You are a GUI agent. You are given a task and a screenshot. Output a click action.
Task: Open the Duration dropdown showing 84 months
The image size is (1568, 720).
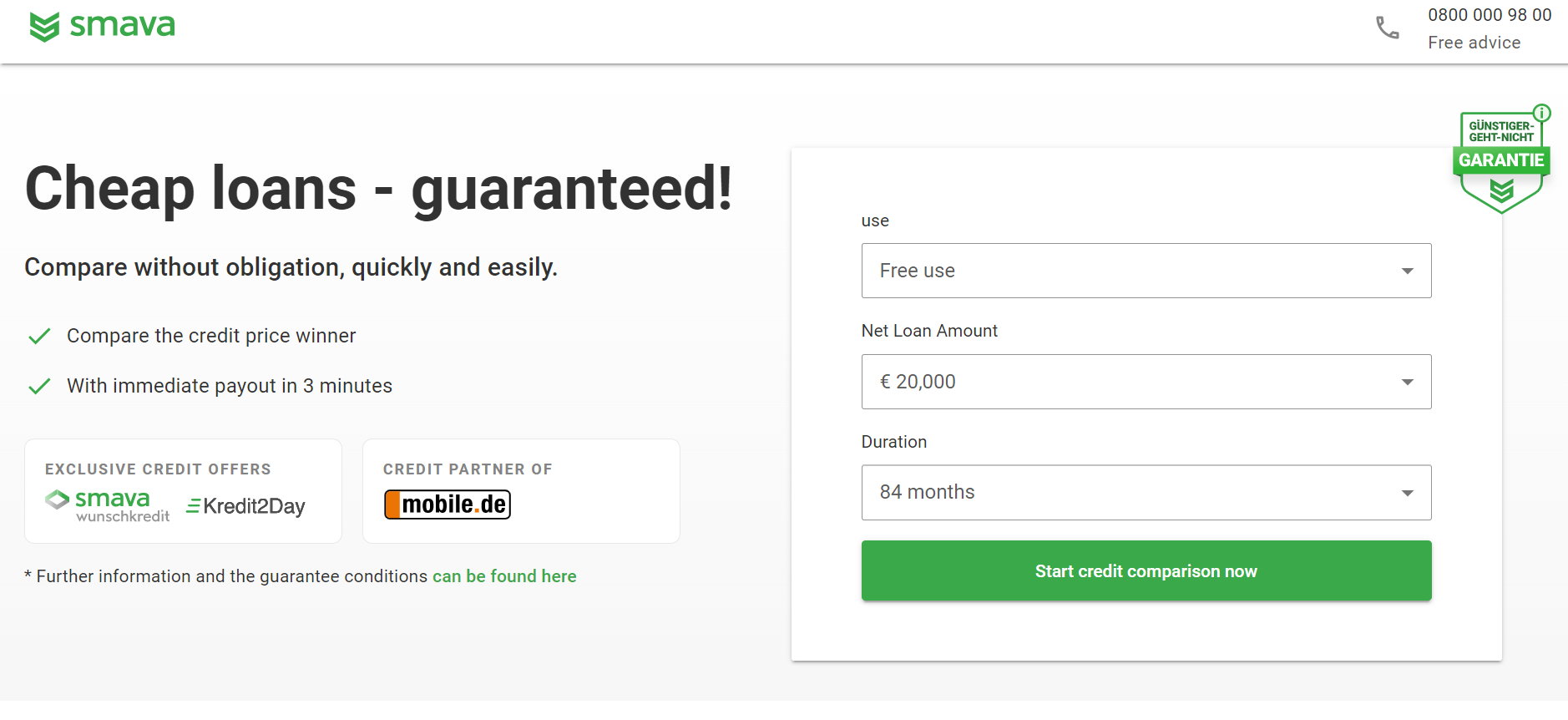coord(1146,493)
